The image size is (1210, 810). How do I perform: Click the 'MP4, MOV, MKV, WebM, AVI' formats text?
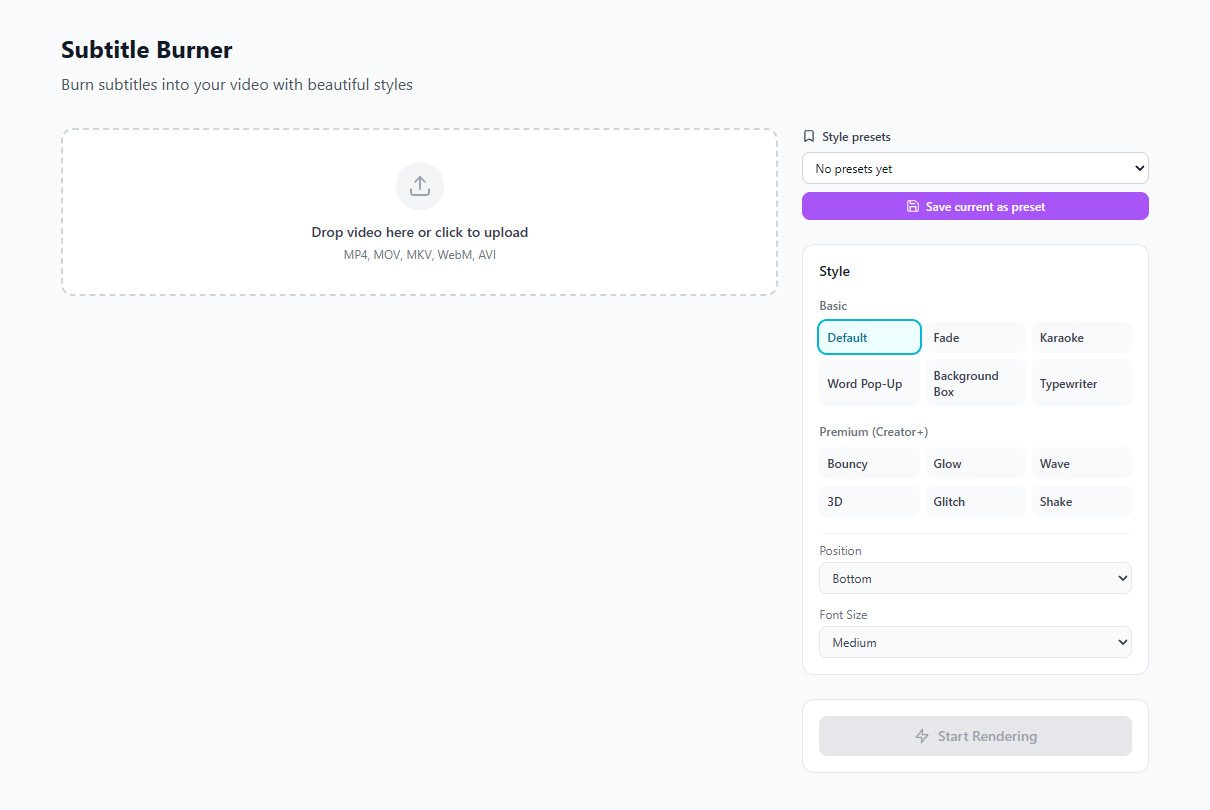420,255
